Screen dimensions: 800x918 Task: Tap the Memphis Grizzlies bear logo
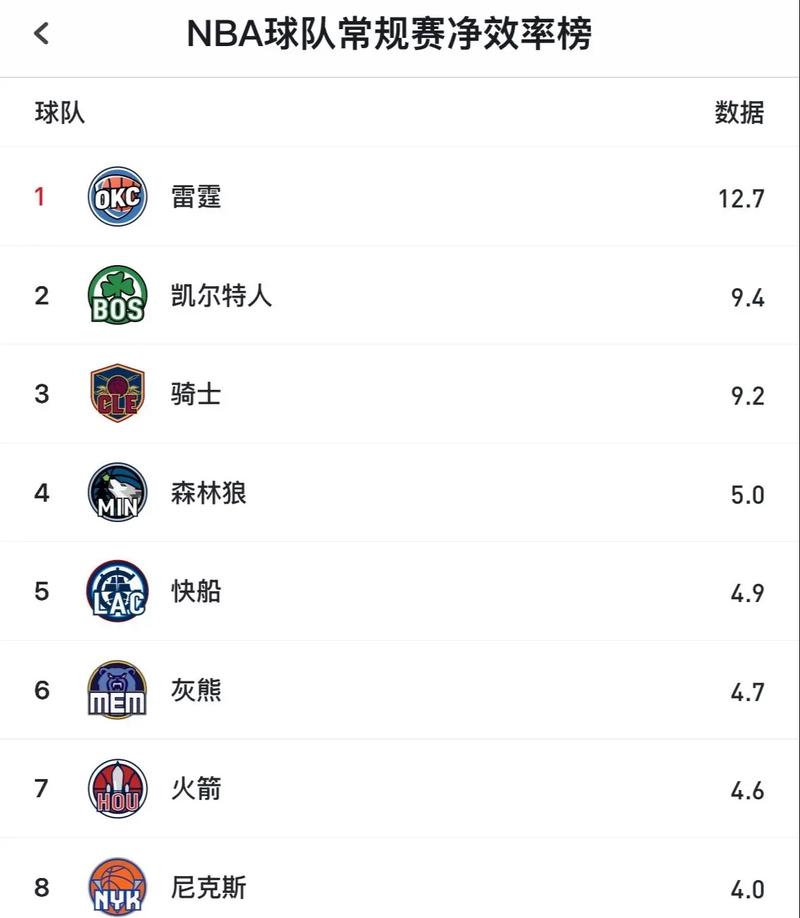(117, 690)
